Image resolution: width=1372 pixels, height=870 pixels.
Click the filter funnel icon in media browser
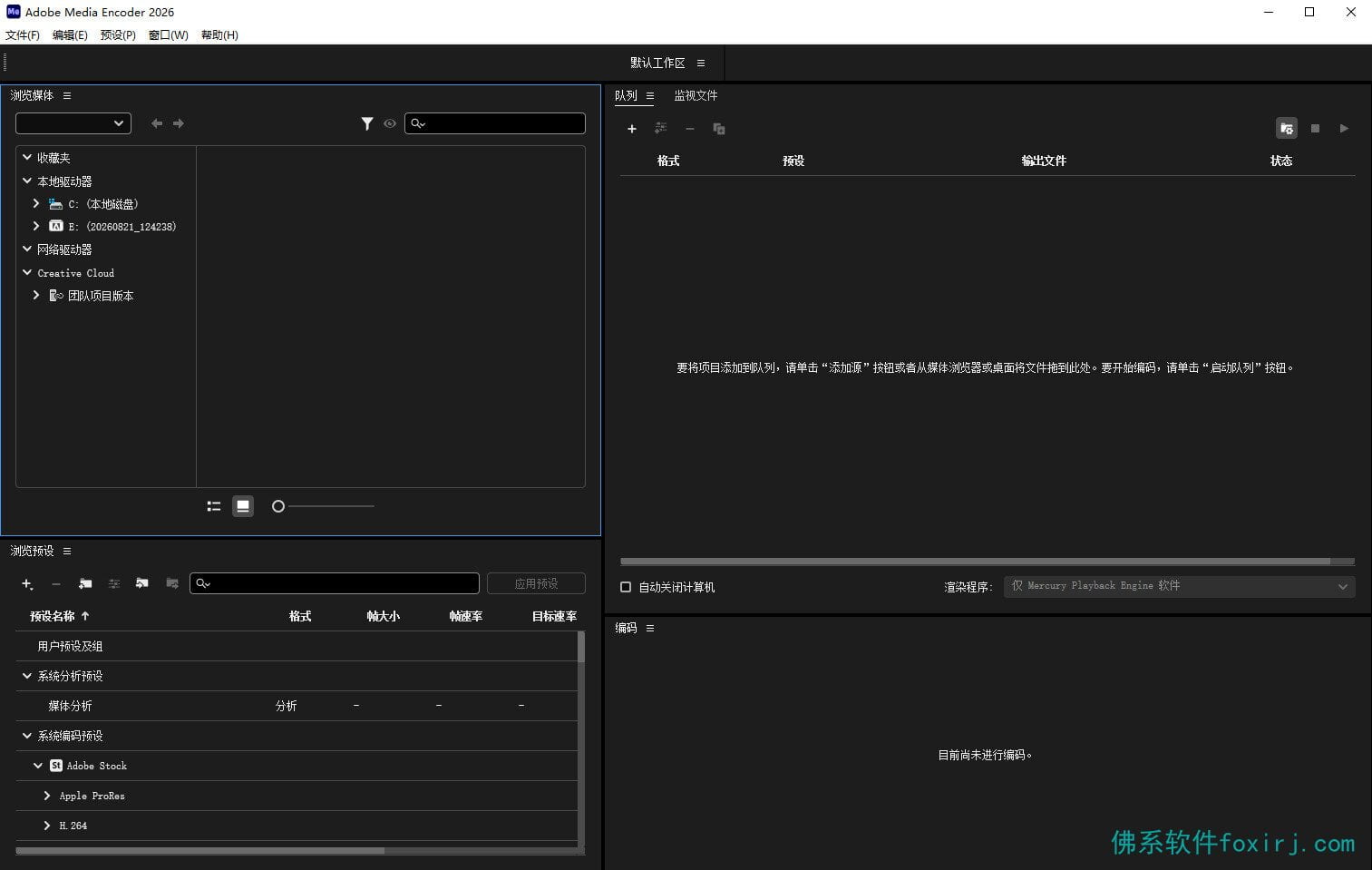click(x=367, y=123)
